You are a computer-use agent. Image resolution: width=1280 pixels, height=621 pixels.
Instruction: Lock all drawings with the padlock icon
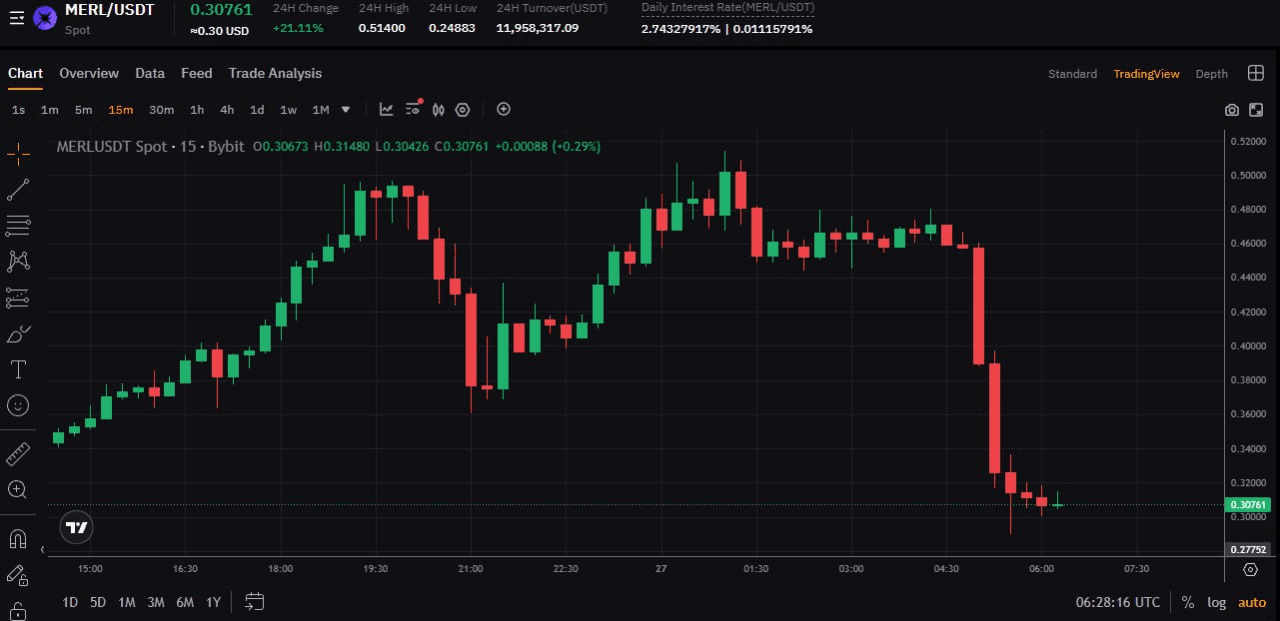click(x=17, y=611)
